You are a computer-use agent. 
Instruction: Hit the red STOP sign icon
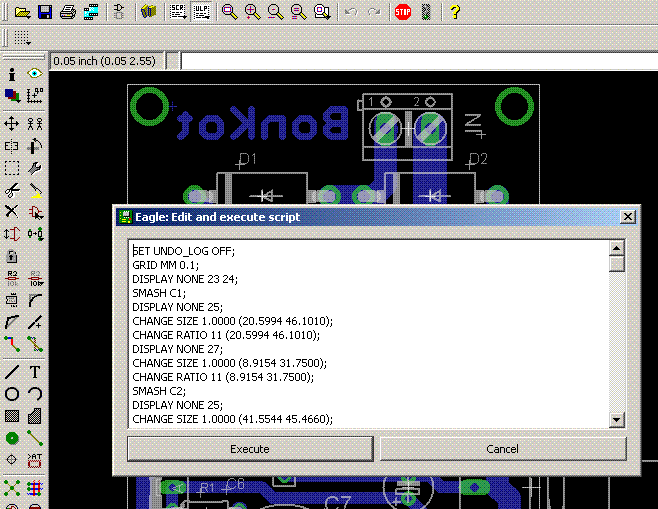pos(403,12)
